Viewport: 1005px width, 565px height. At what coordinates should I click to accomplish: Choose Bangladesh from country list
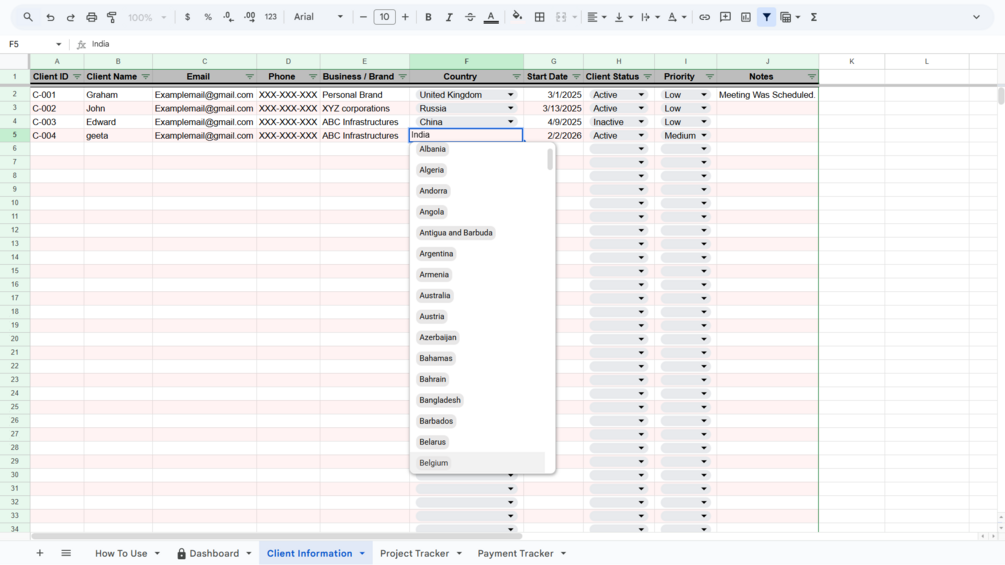point(440,400)
